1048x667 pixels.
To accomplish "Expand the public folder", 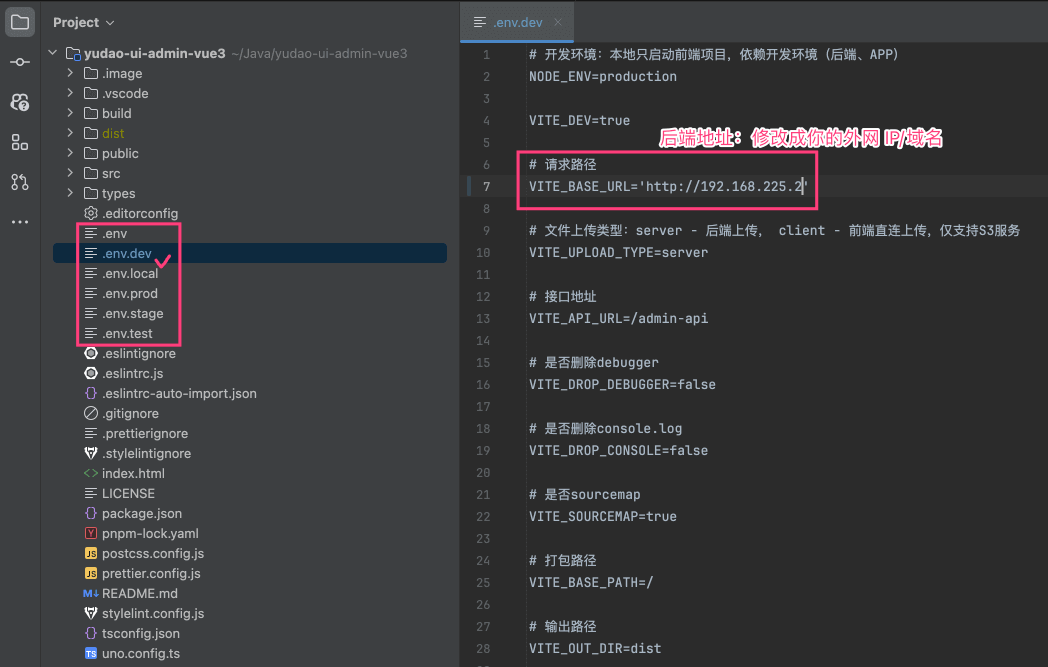I will click(x=70, y=153).
